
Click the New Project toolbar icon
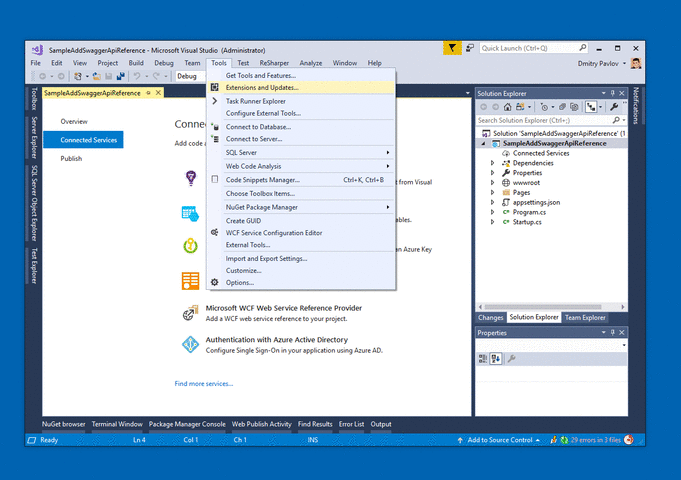click(78, 76)
